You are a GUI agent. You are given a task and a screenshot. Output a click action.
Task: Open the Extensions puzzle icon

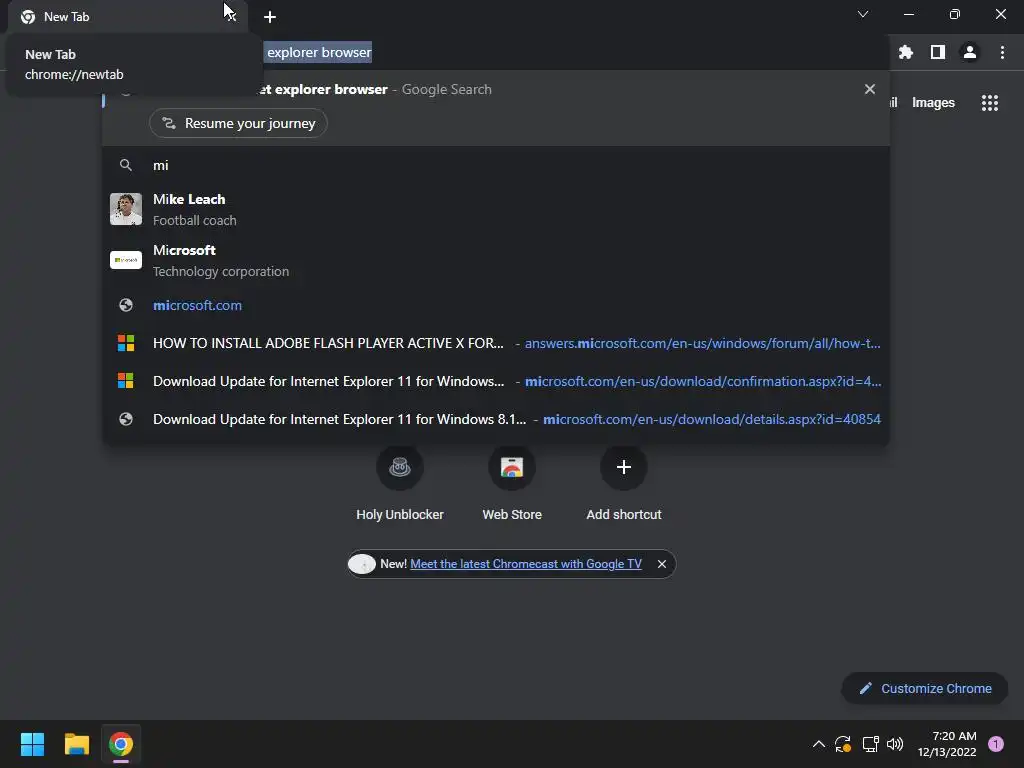905,52
